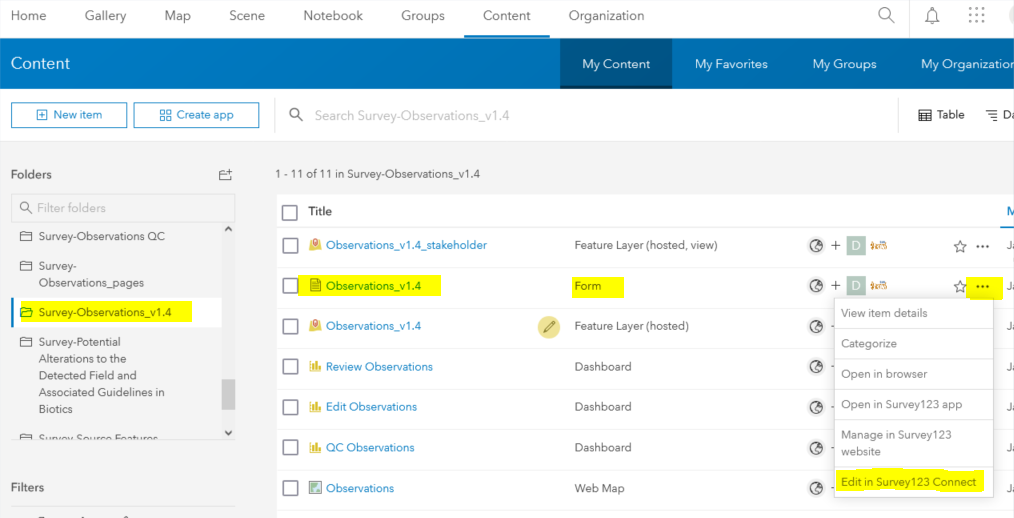Check the box for Observations_v1.4_stakeholder

click(290, 246)
